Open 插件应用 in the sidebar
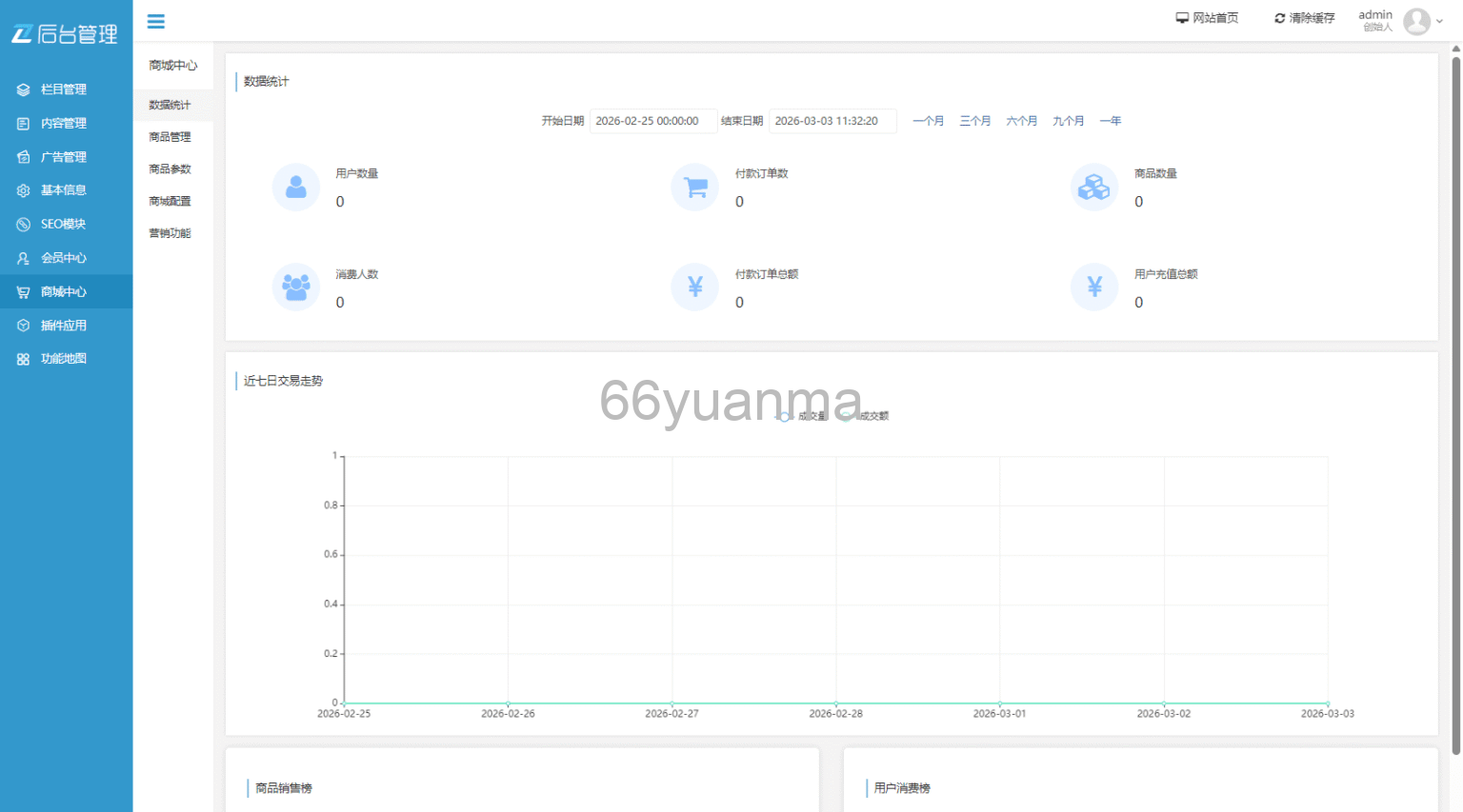The image size is (1463, 812). [x=66, y=326]
